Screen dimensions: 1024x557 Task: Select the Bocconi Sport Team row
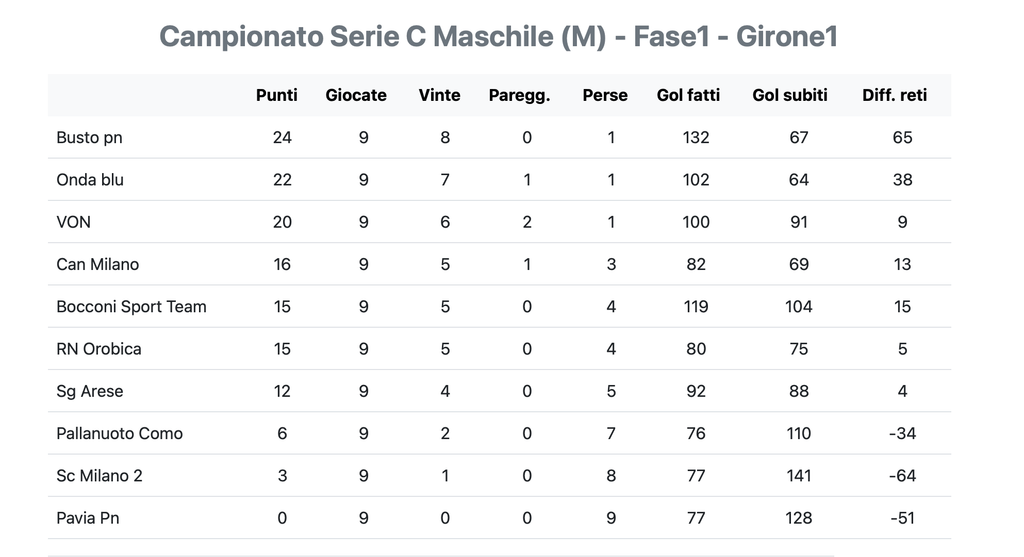(x=131, y=306)
